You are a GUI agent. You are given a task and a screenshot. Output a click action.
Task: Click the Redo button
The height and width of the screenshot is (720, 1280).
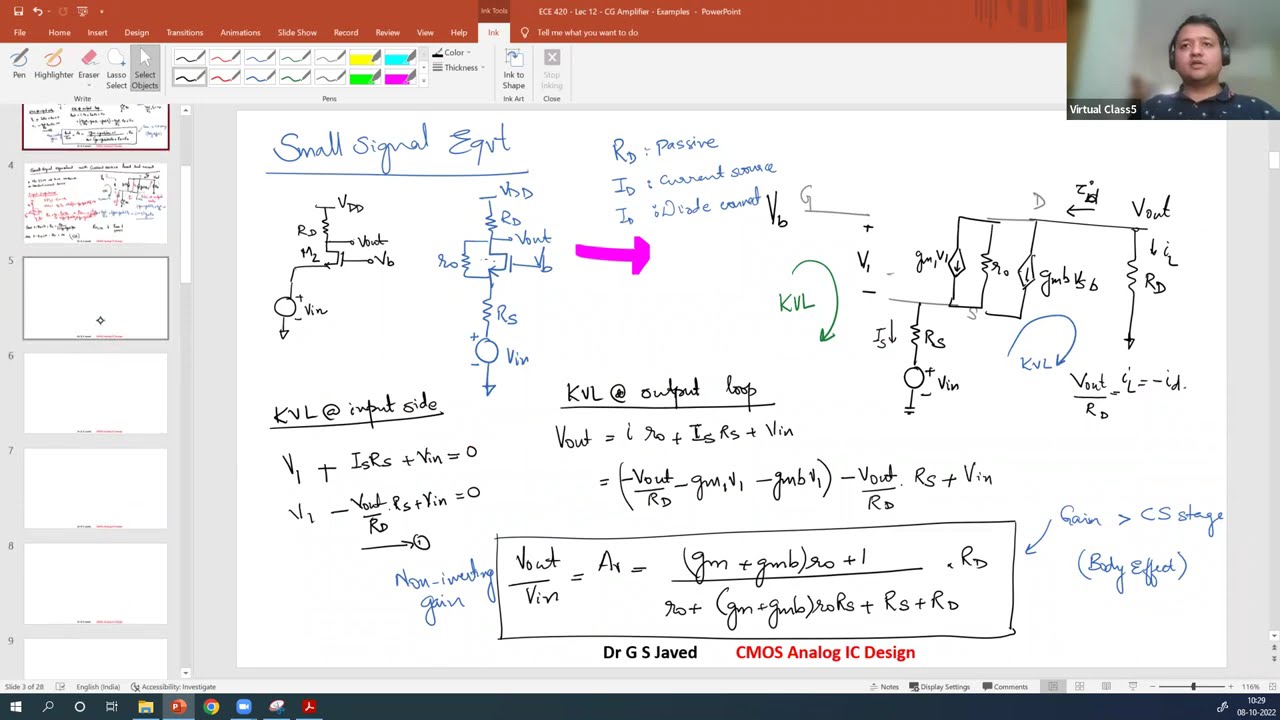coord(63,11)
